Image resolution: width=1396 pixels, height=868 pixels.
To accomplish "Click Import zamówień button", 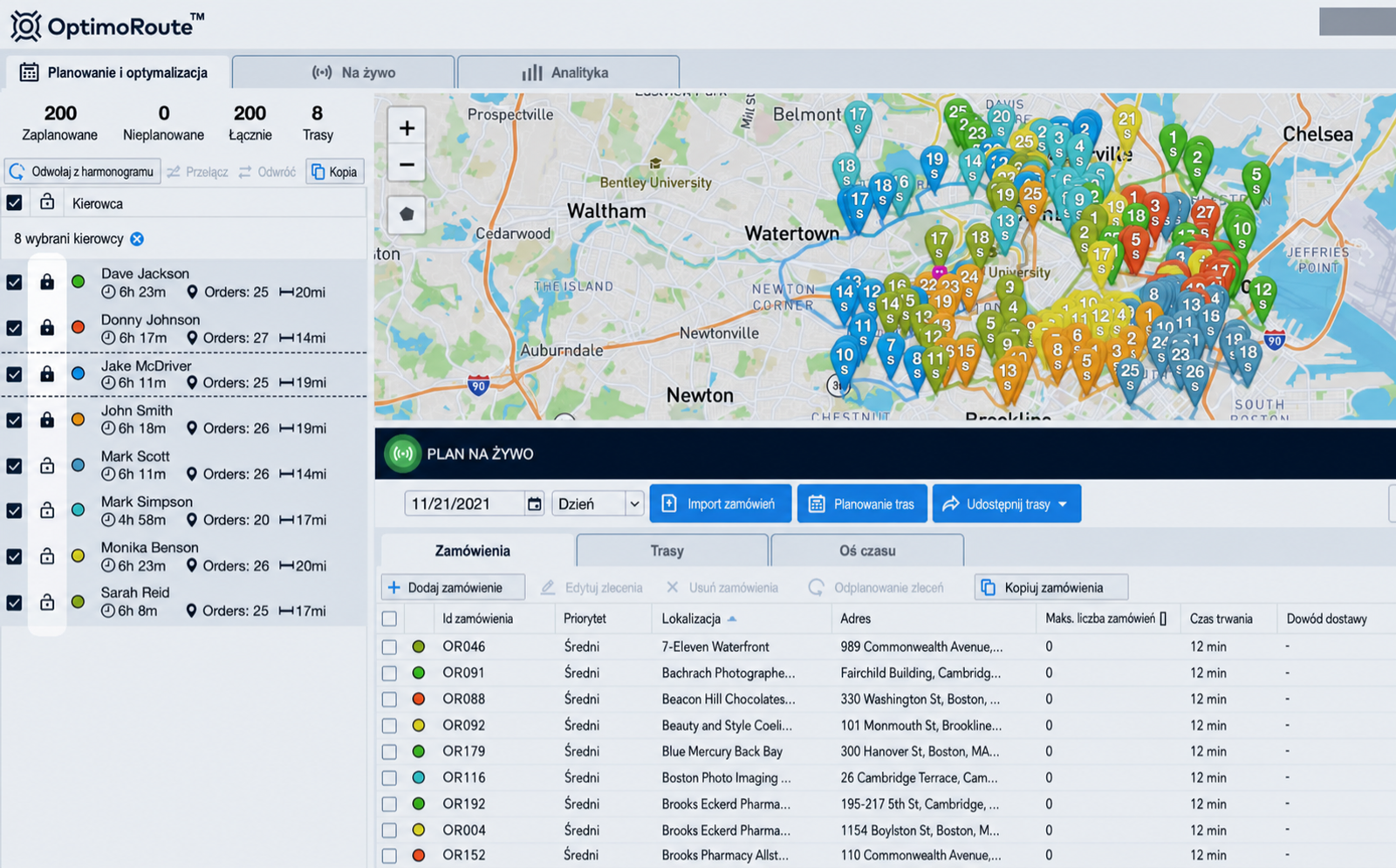I will pos(721,504).
